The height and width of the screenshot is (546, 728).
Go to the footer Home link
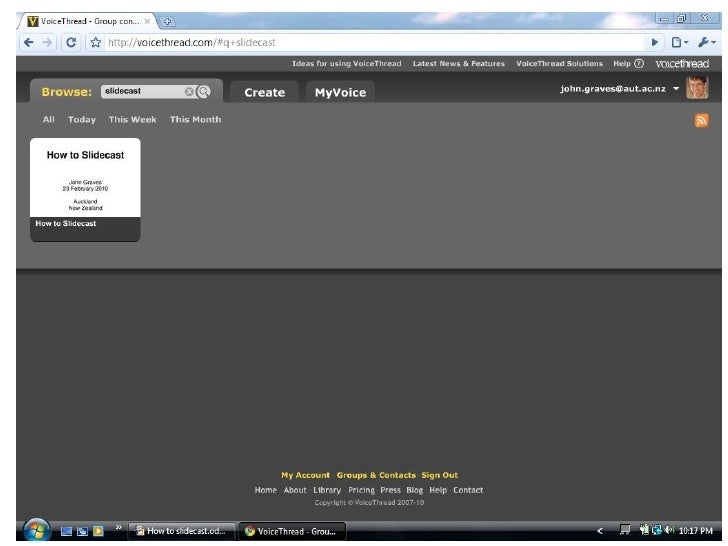(266, 490)
